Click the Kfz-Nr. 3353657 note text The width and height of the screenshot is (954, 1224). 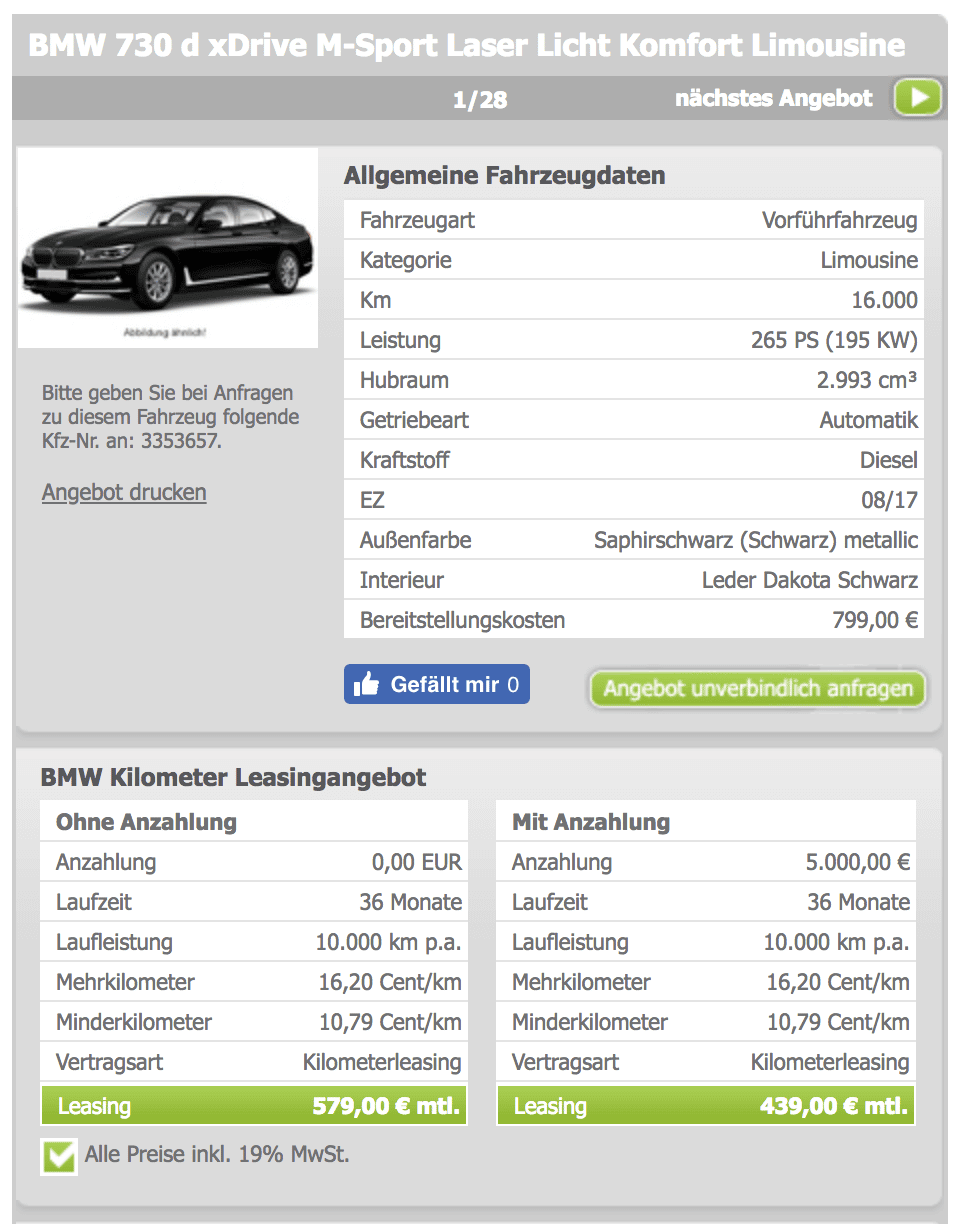pyautogui.click(x=170, y=417)
